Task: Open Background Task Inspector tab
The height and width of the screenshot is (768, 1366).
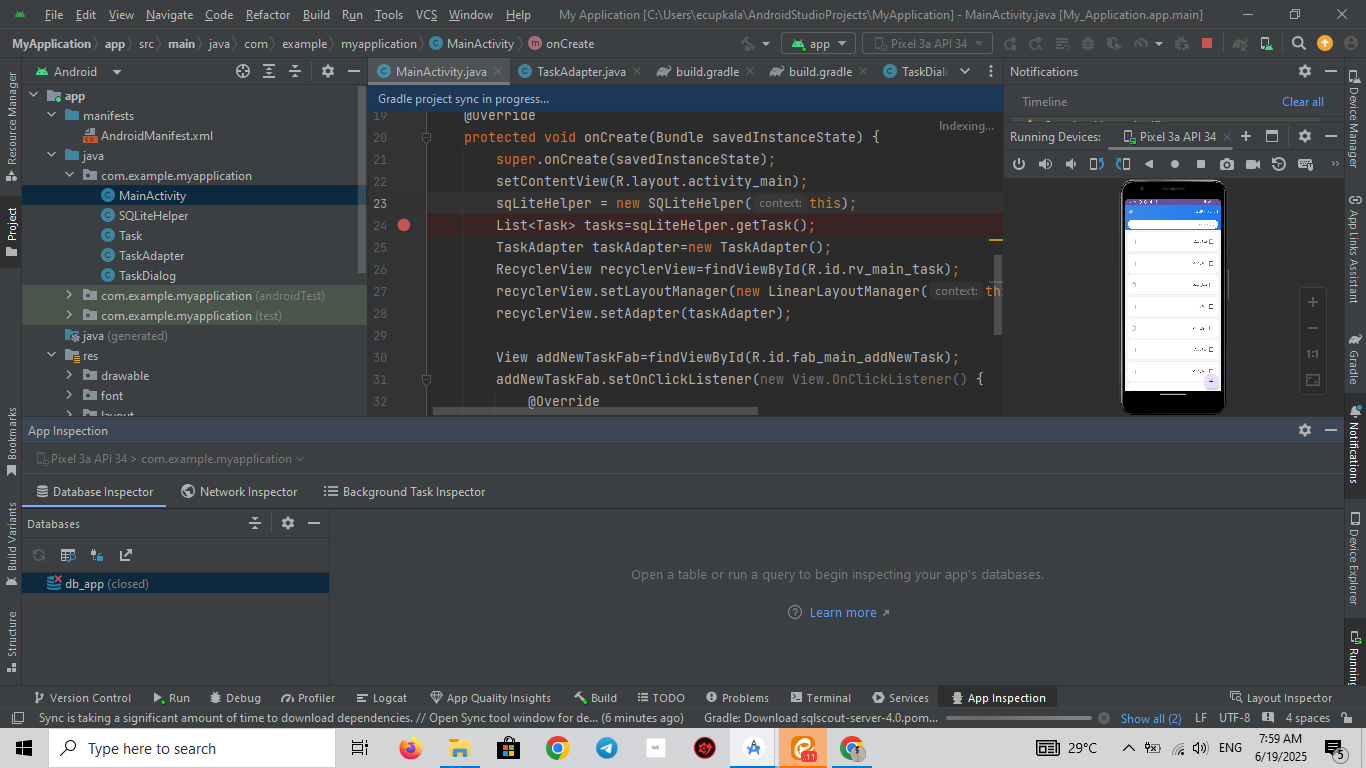Action: [405, 491]
